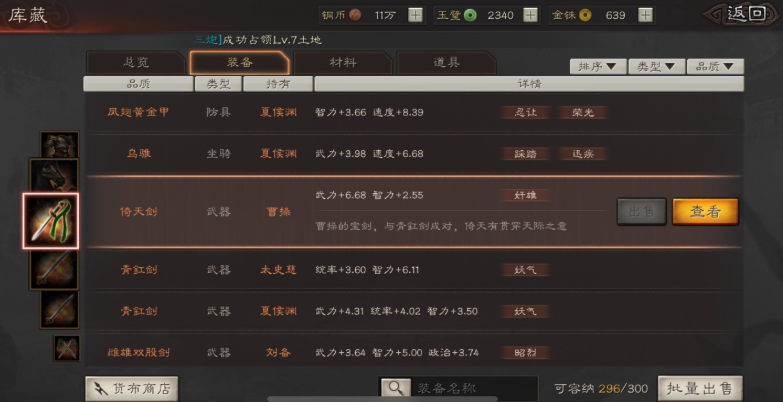
Task: Select the armor equipment icon on left
Action: tap(59, 145)
